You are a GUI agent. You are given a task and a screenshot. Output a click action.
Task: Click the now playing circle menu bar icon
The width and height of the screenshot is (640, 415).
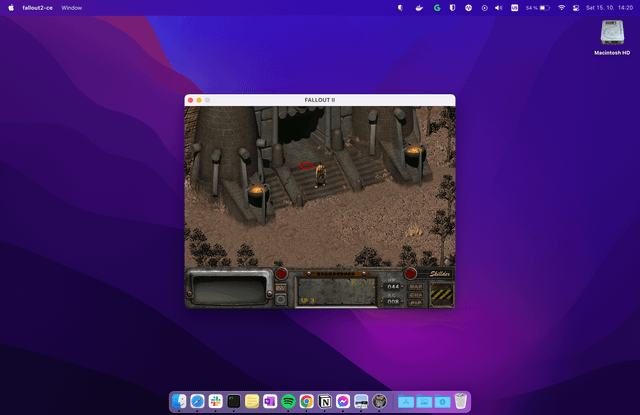pyautogui.click(x=484, y=8)
